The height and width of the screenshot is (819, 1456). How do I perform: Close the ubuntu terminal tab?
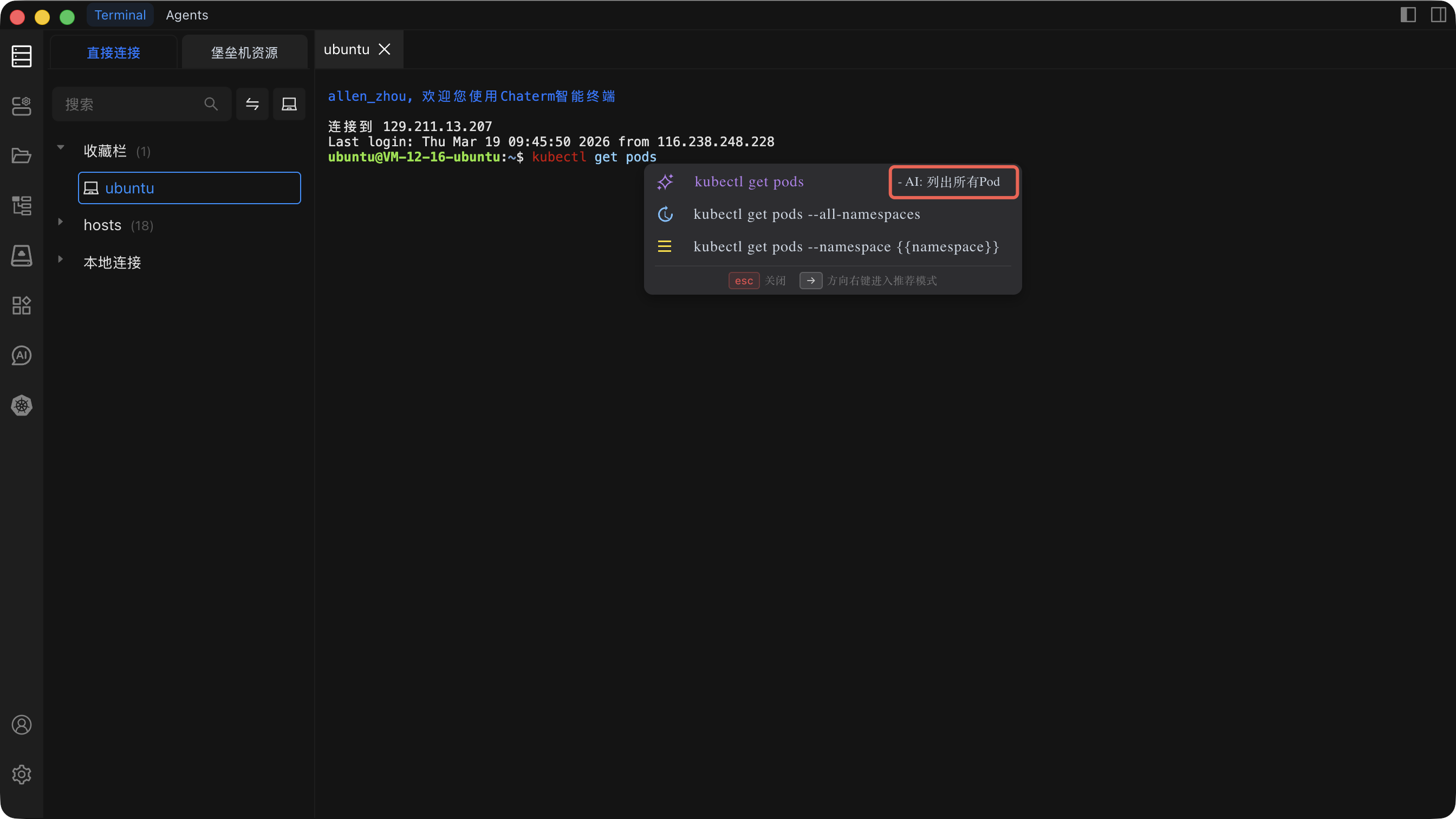pos(385,50)
